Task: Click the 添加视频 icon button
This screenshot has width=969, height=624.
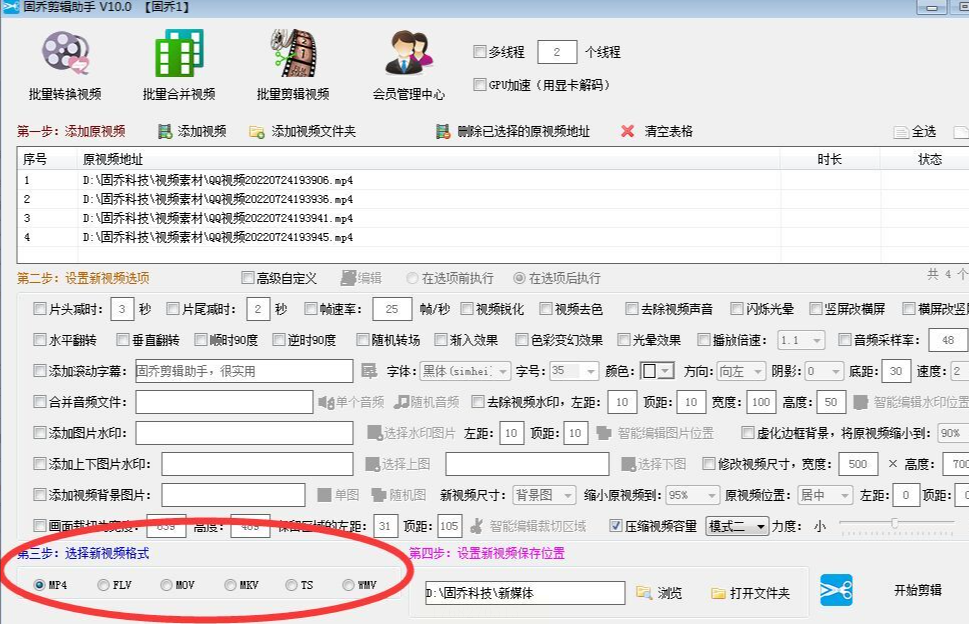Action: coord(165,132)
